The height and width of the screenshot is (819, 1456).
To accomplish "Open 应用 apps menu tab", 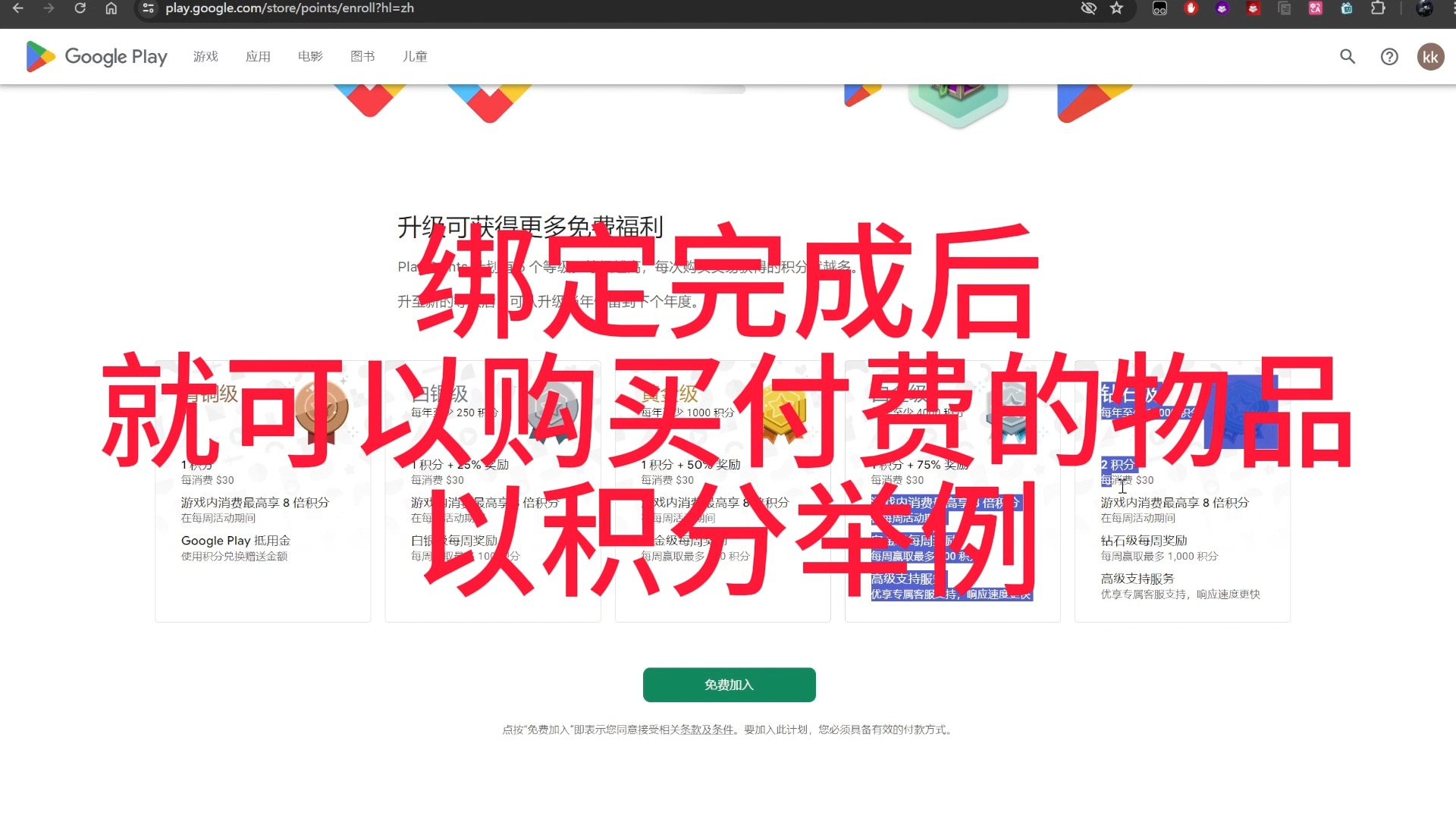I will click(x=259, y=56).
